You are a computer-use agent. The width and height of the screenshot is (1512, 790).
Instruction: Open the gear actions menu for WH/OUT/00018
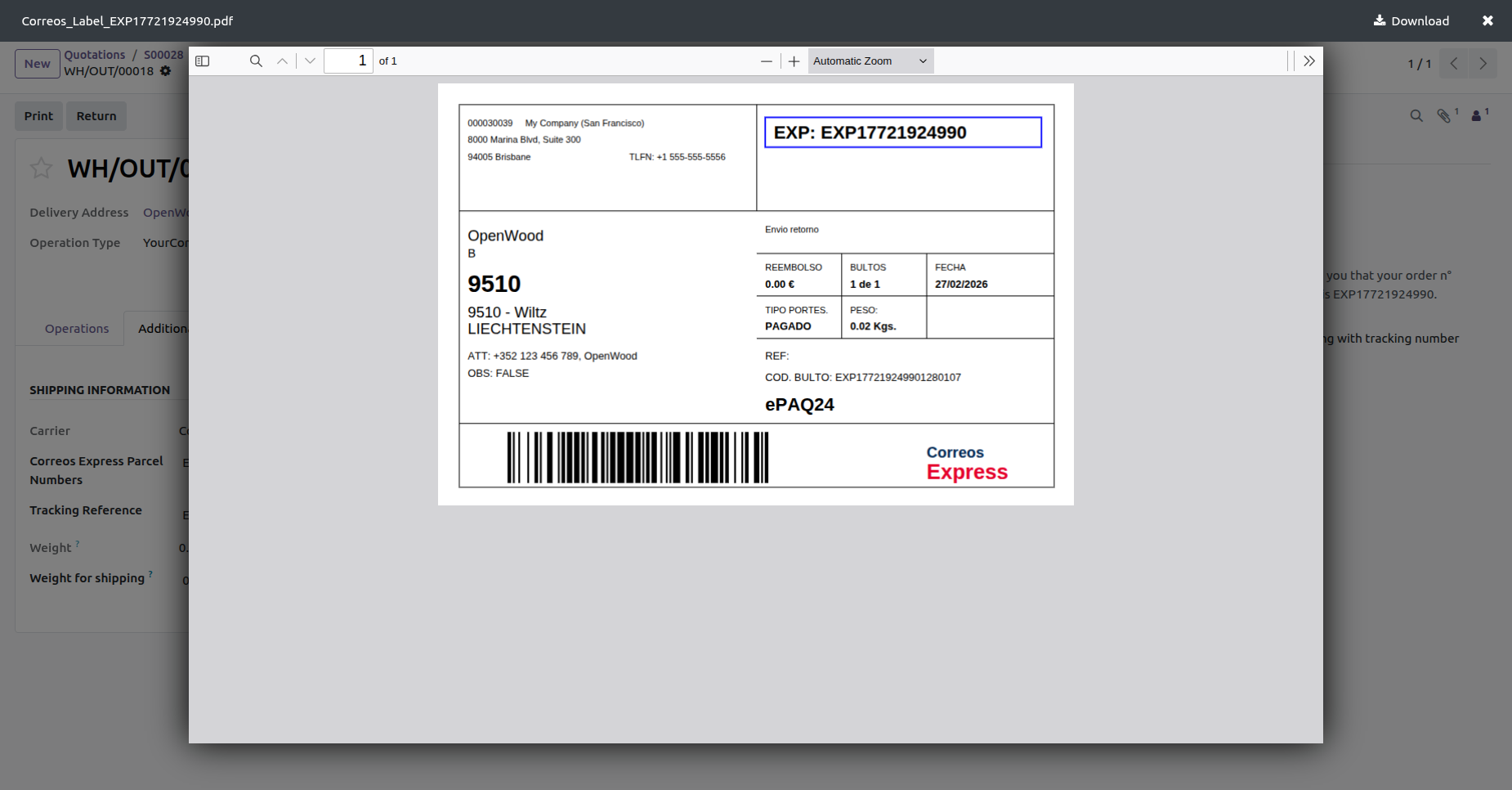tap(166, 71)
